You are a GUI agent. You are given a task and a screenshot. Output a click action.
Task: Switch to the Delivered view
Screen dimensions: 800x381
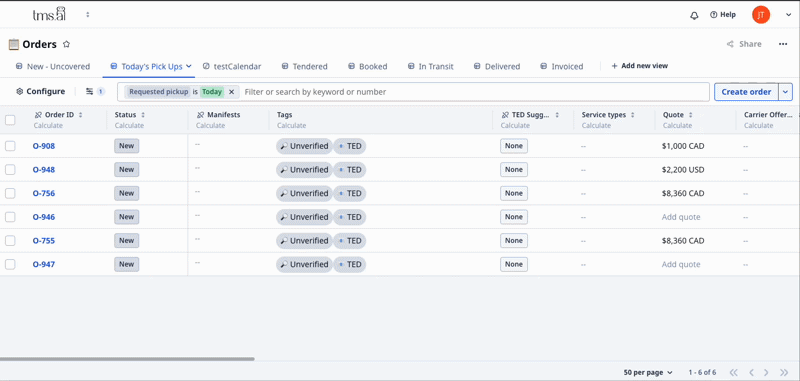pyautogui.click(x=497, y=66)
